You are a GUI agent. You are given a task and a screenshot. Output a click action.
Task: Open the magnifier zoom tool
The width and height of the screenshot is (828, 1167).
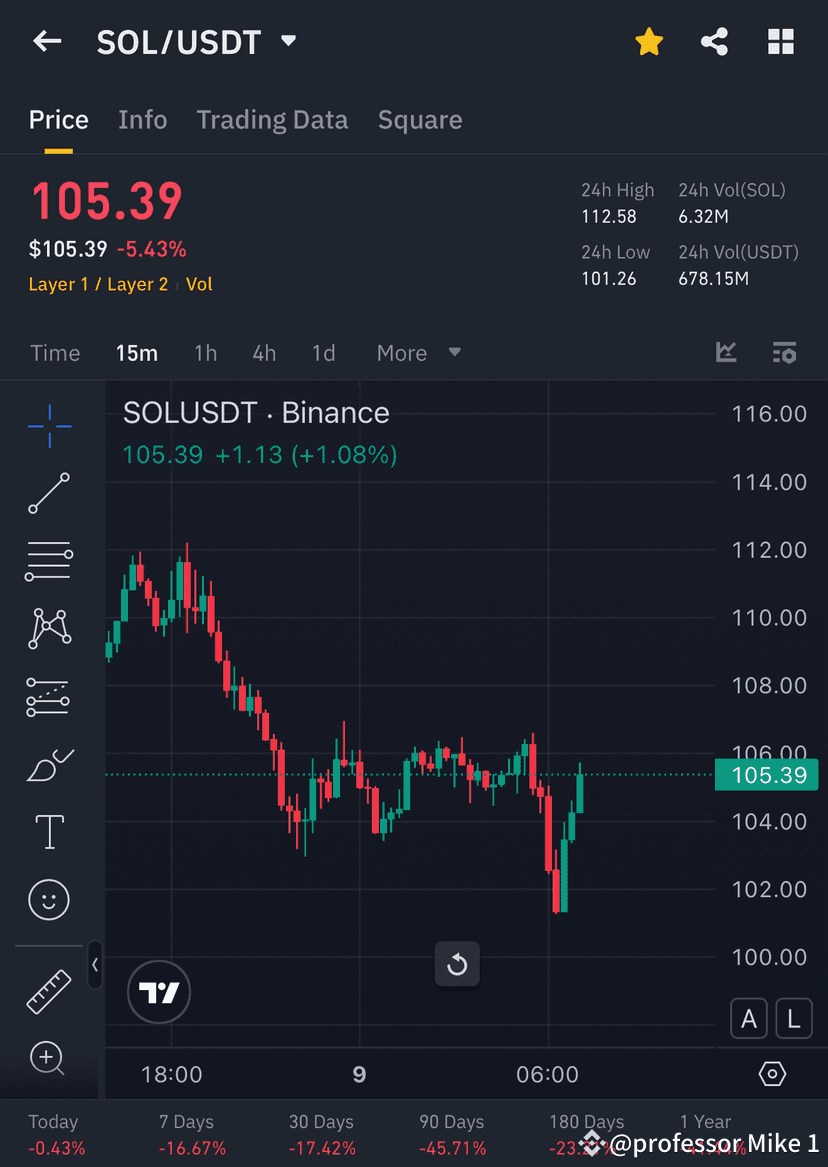(48, 1058)
